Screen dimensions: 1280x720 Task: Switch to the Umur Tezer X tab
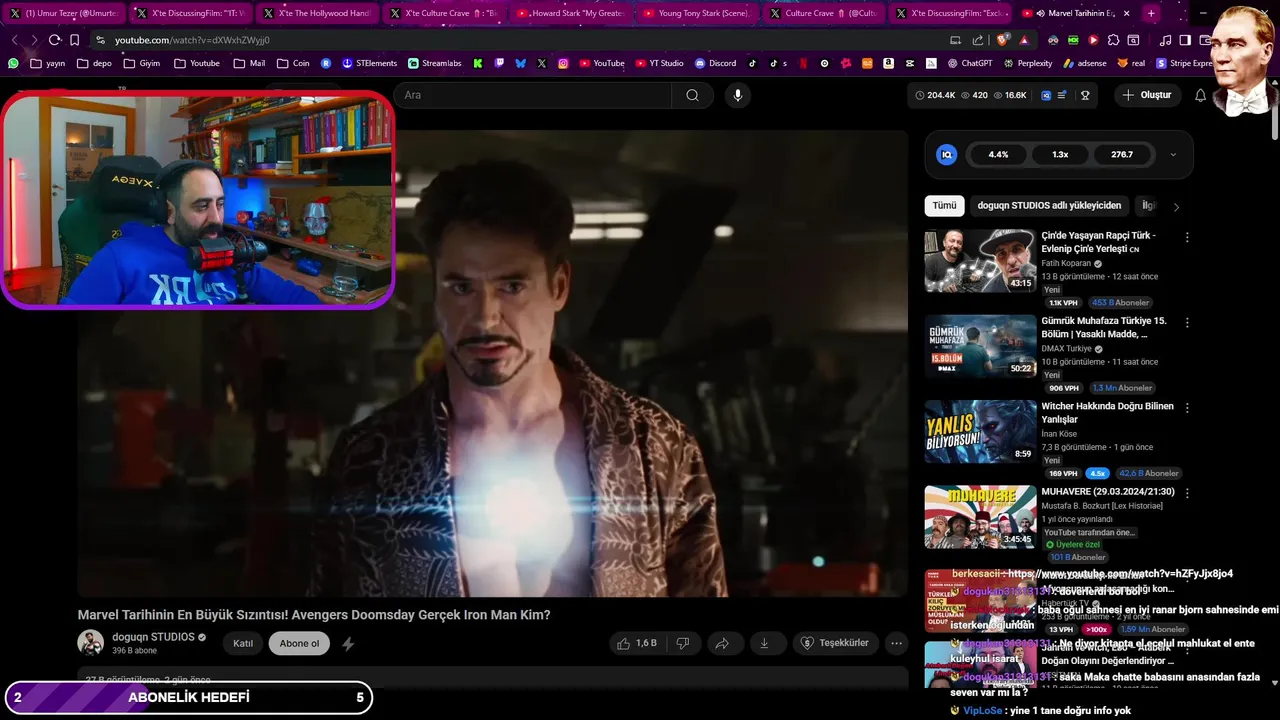pyautogui.click(x=62, y=14)
